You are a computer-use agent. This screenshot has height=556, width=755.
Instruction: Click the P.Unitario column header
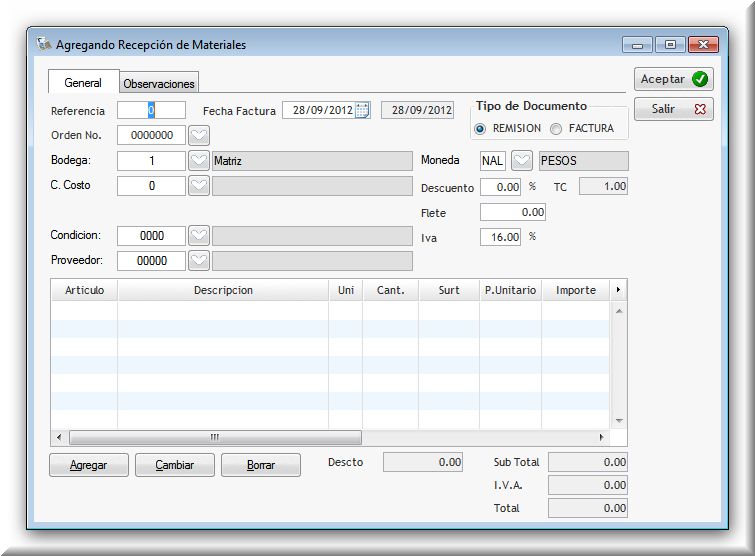point(510,290)
